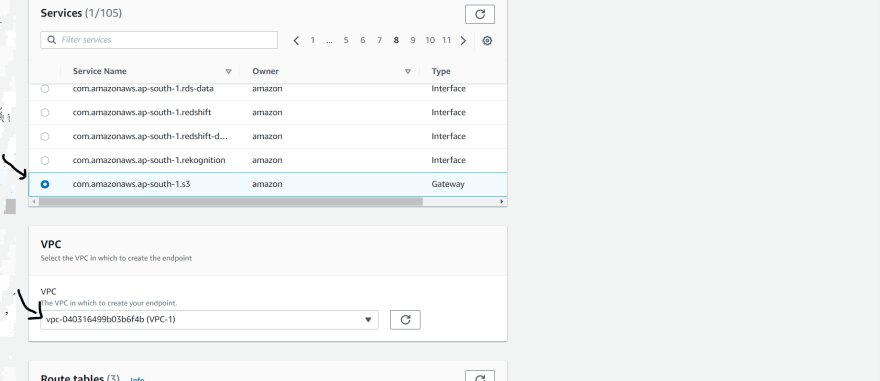
Task: Focus the Filter services search box
Action: tap(159, 40)
